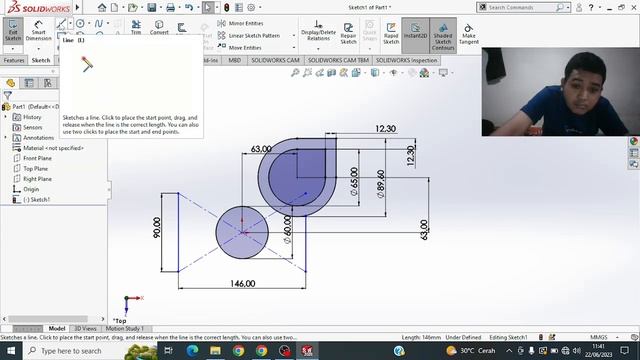
Task: Open the SOLIDWORKS CAM TBM tab
Action: (x=338, y=60)
